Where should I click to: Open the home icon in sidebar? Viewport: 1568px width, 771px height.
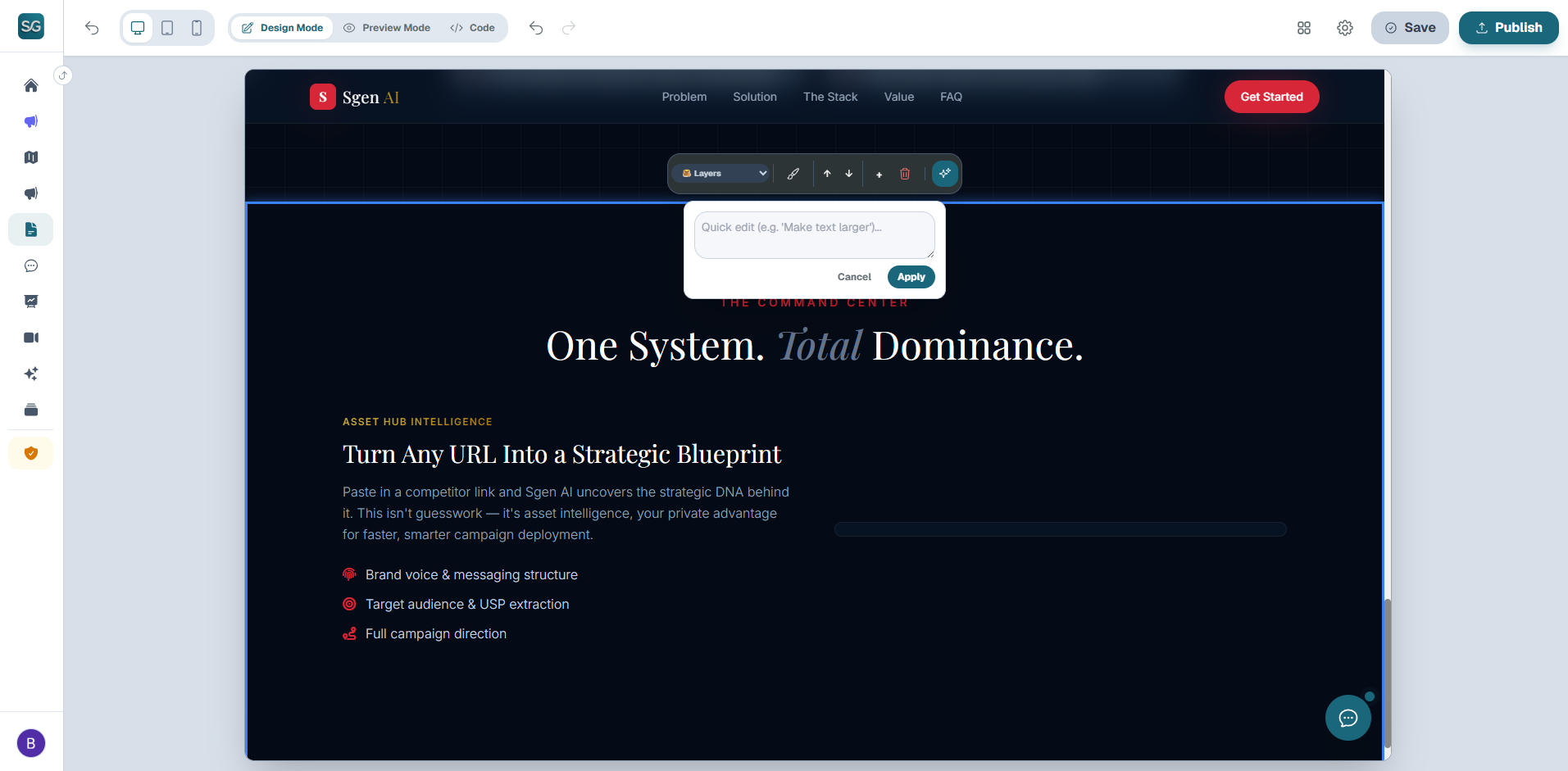coord(31,85)
